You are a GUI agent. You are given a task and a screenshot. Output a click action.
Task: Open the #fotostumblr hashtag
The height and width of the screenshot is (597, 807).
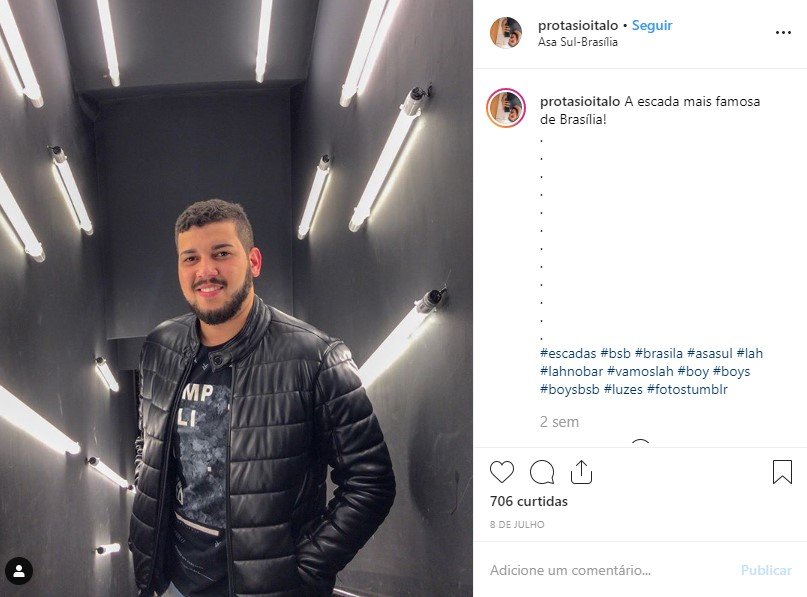[x=687, y=390]
